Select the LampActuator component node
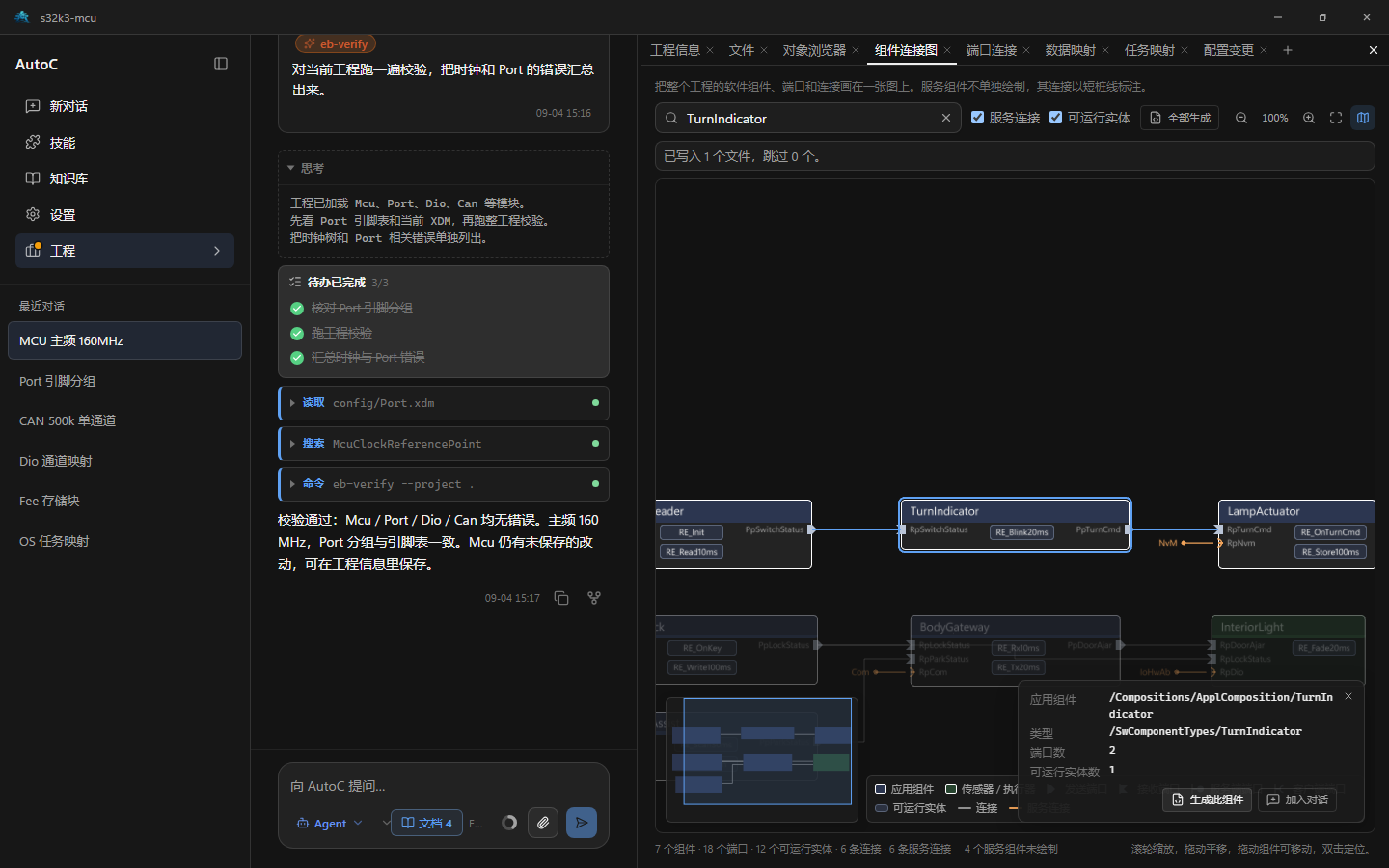Viewport: 1389px width, 868px height. pos(1296,534)
